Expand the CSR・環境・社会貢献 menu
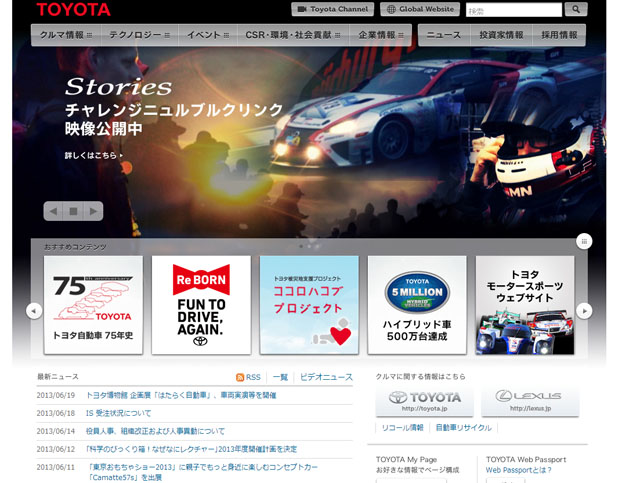Screen dimensions: 640x483 tap(293, 35)
